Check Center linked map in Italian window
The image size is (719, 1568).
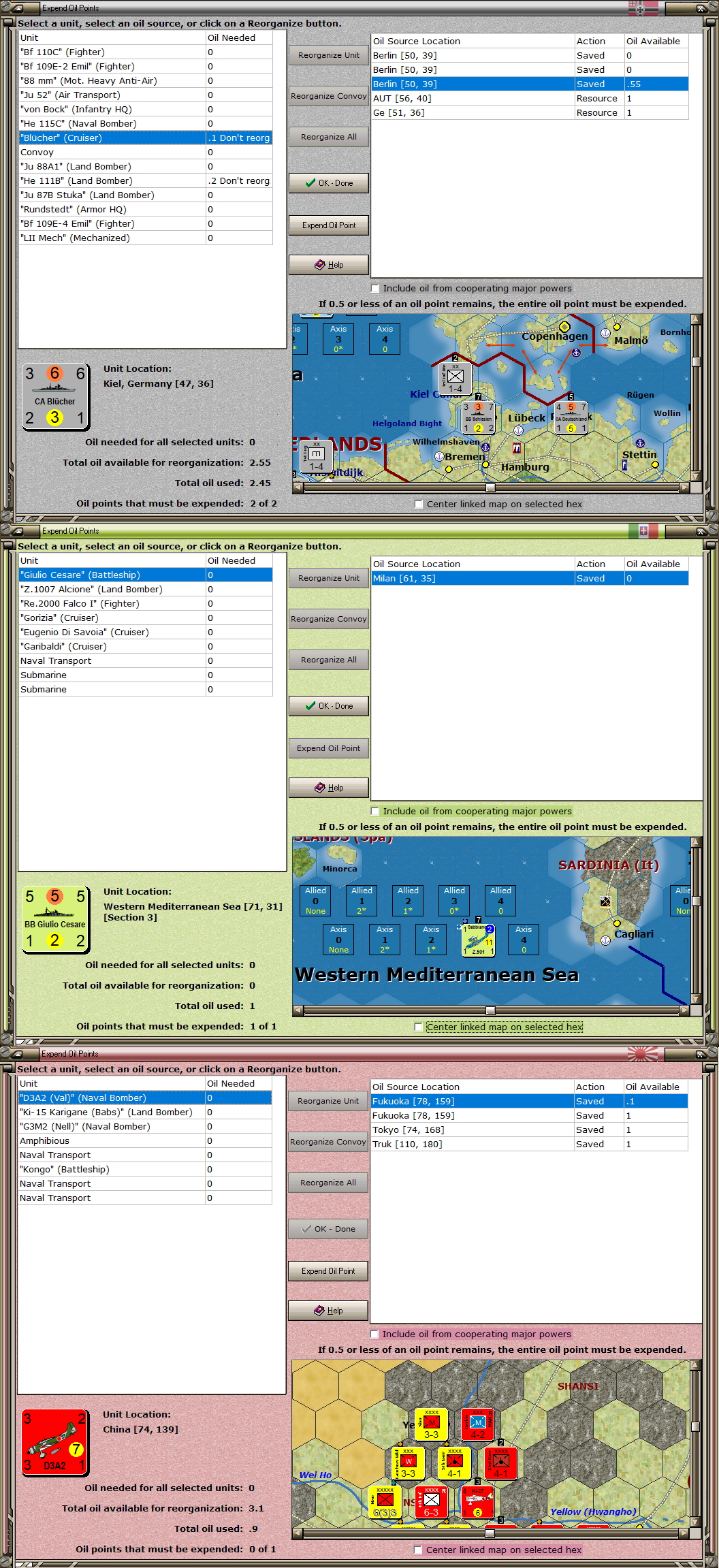tap(419, 1027)
